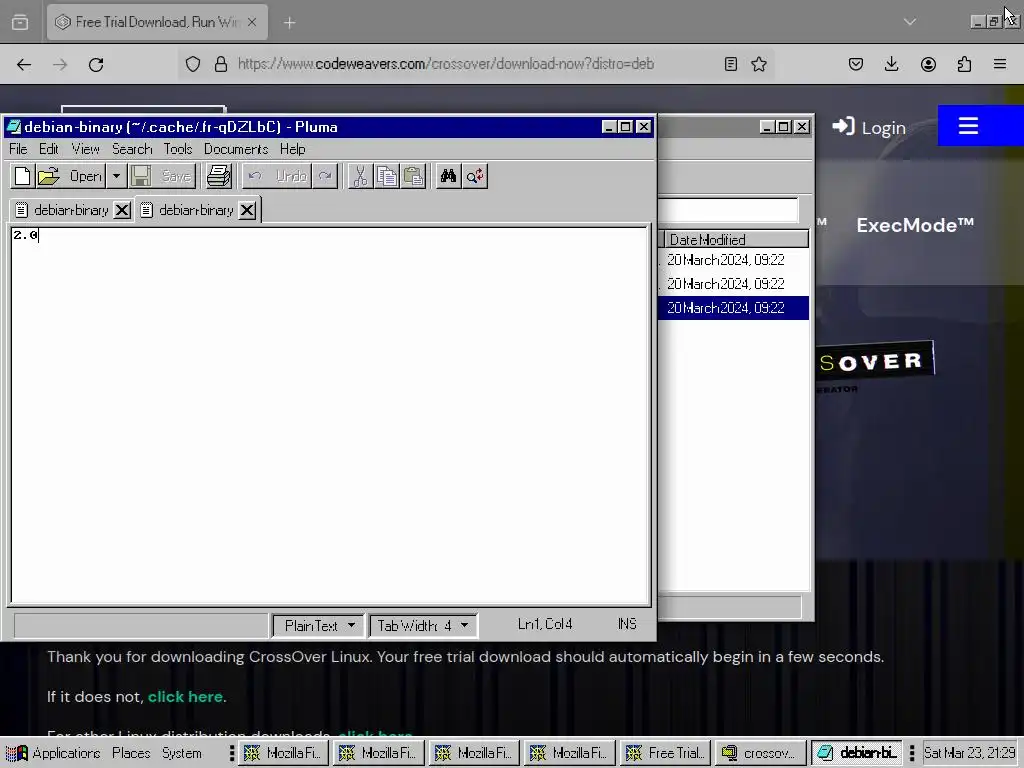This screenshot has height=768, width=1024.
Task: Click the clock showing Sat Mar 23
Action: click(x=969, y=753)
